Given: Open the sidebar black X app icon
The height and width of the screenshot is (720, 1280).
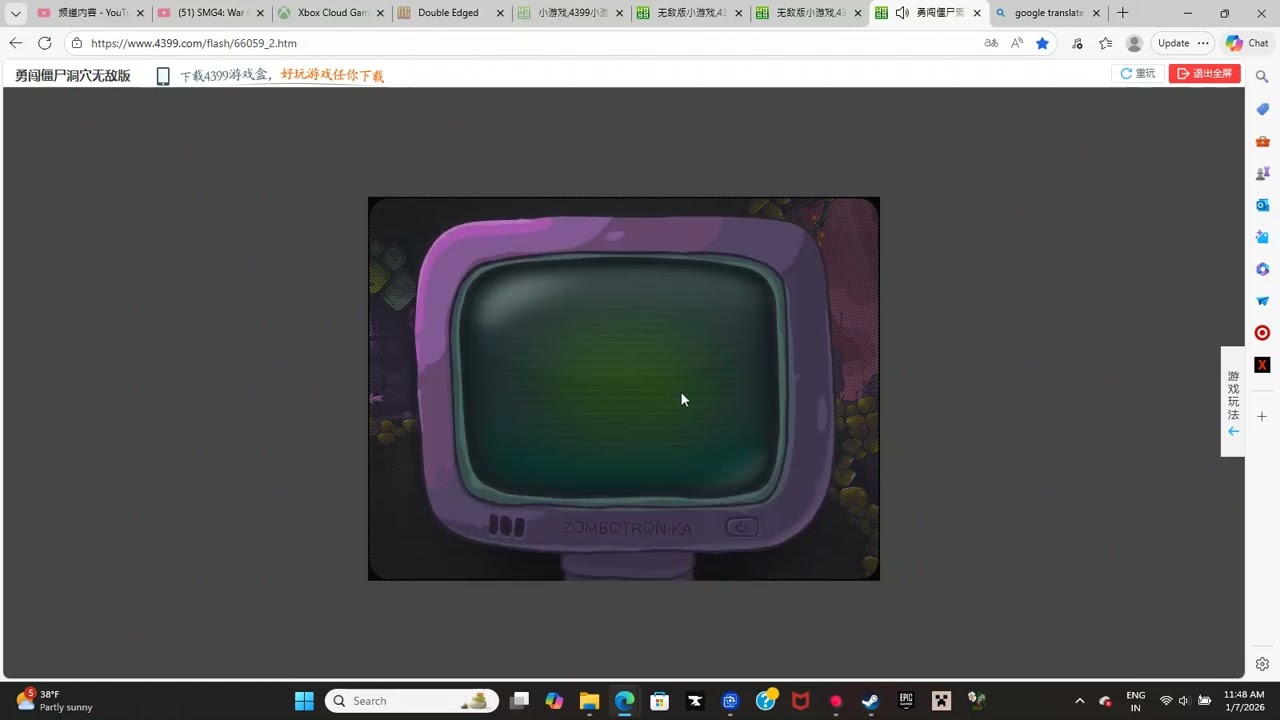Looking at the screenshot, I should tap(1262, 365).
